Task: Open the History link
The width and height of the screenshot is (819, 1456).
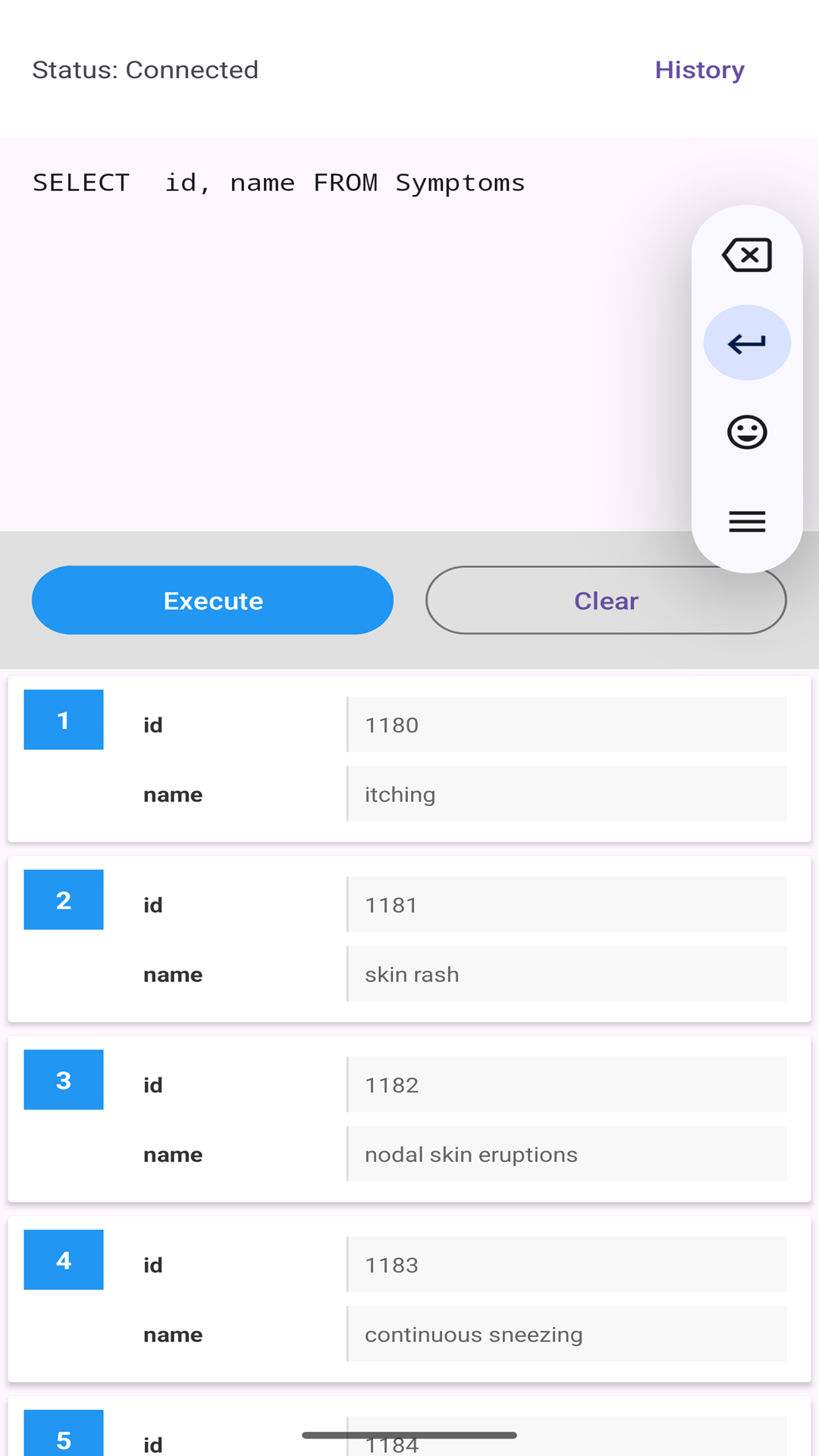Action: coord(699,70)
